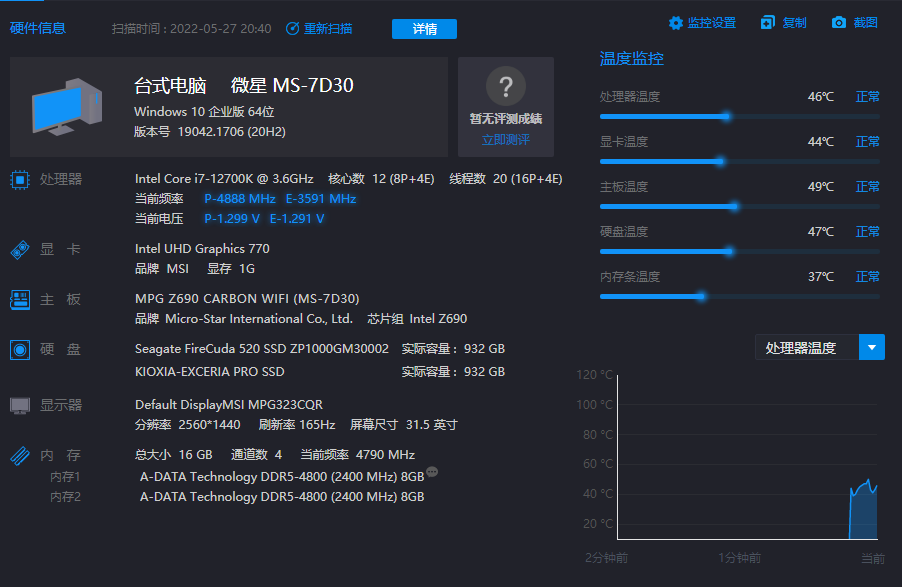Click the processor chip icon
Image resolution: width=902 pixels, height=587 pixels.
pos(20,180)
